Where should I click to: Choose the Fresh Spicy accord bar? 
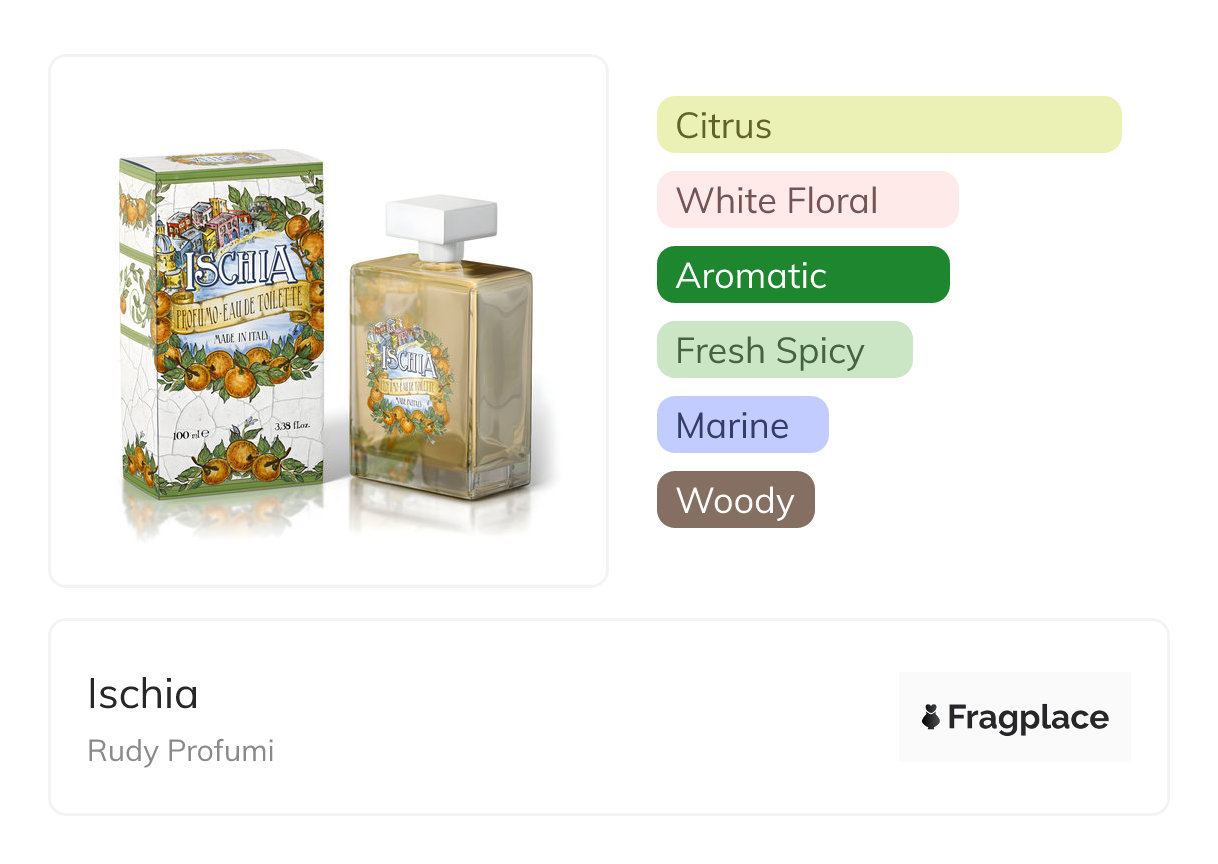tap(784, 350)
